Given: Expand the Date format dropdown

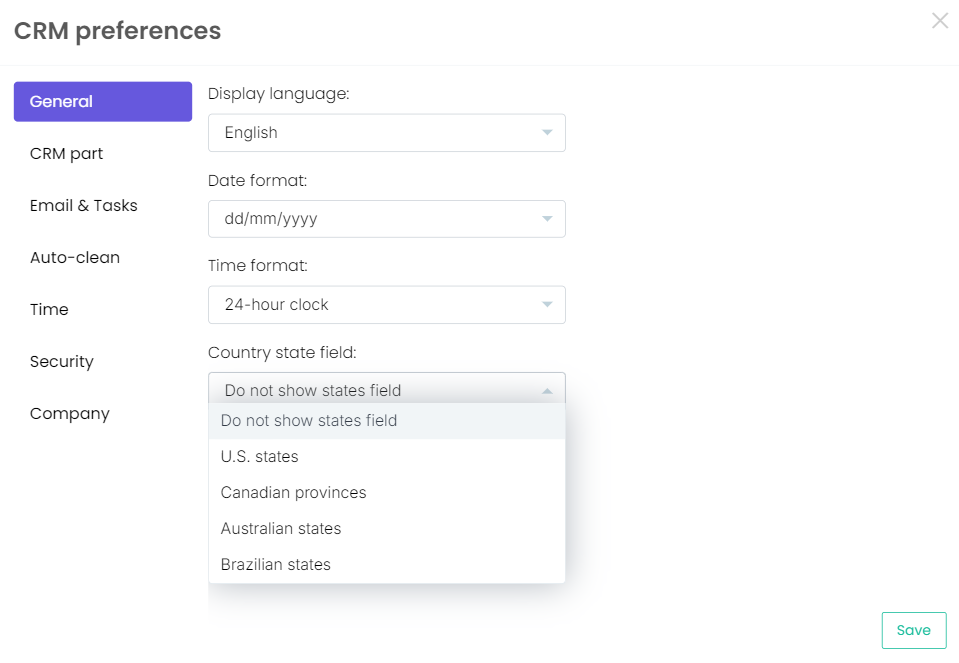Looking at the screenshot, I should pyautogui.click(x=386, y=219).
